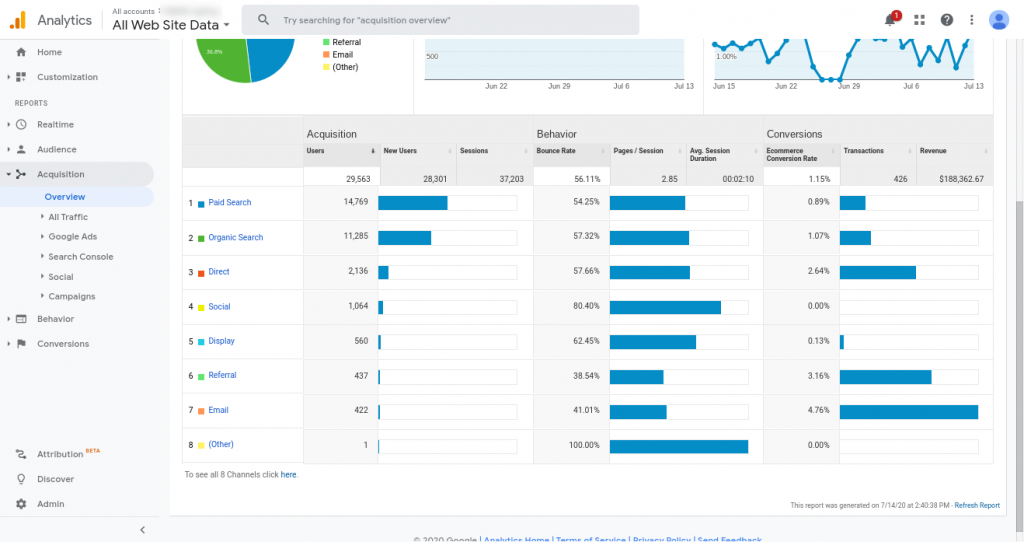Screen dimensions: 1024x542
Task: Click the 14,769 Paid Search users value
Action: click(x=356, y=202)
